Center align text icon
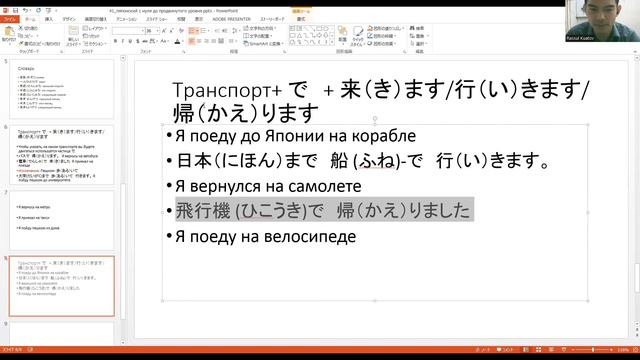Screen dimensions: 640x360 [x=199, y=41]
